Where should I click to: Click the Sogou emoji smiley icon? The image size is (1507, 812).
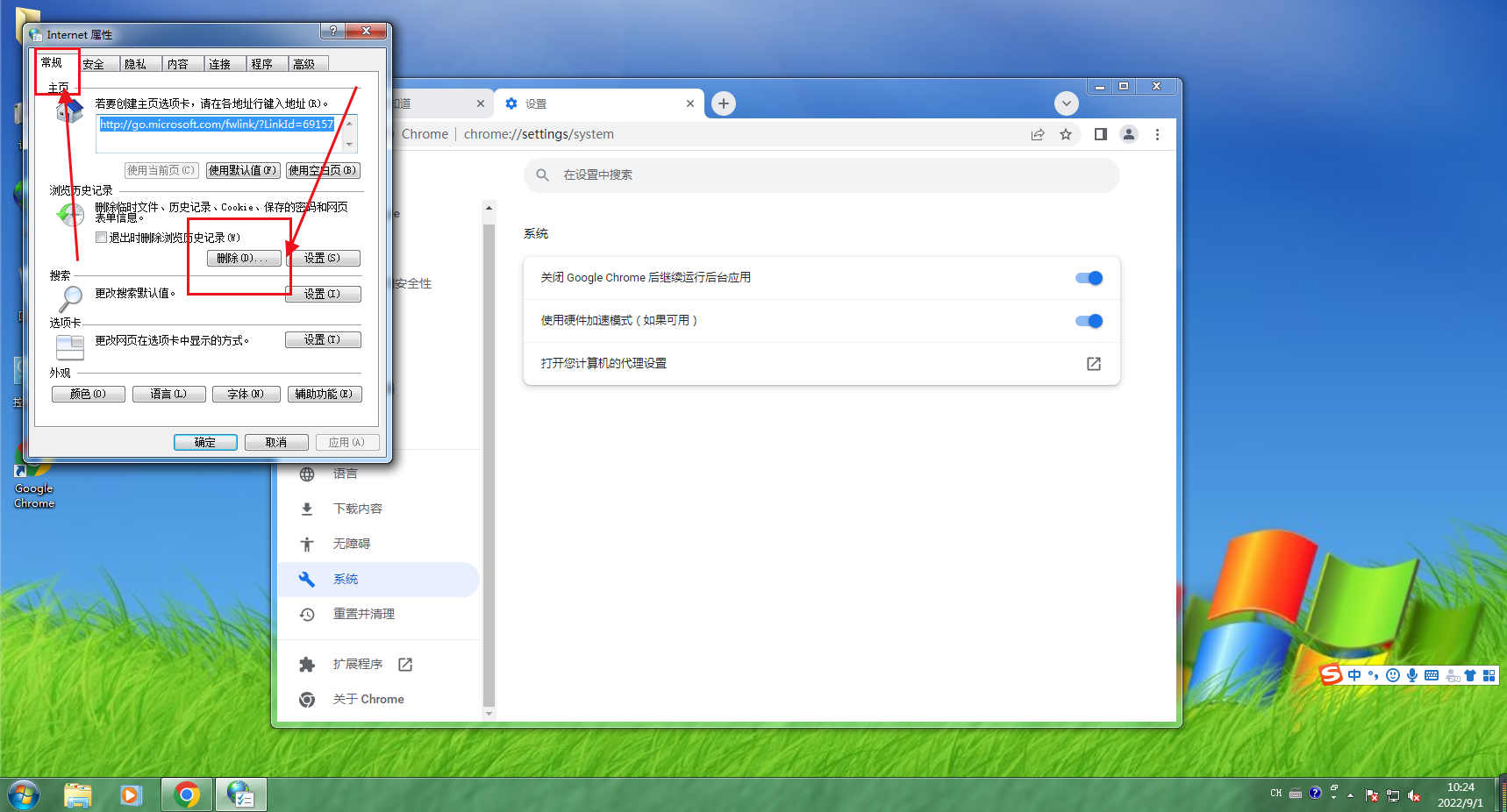pyautogui.click(x=1393, y=675)
